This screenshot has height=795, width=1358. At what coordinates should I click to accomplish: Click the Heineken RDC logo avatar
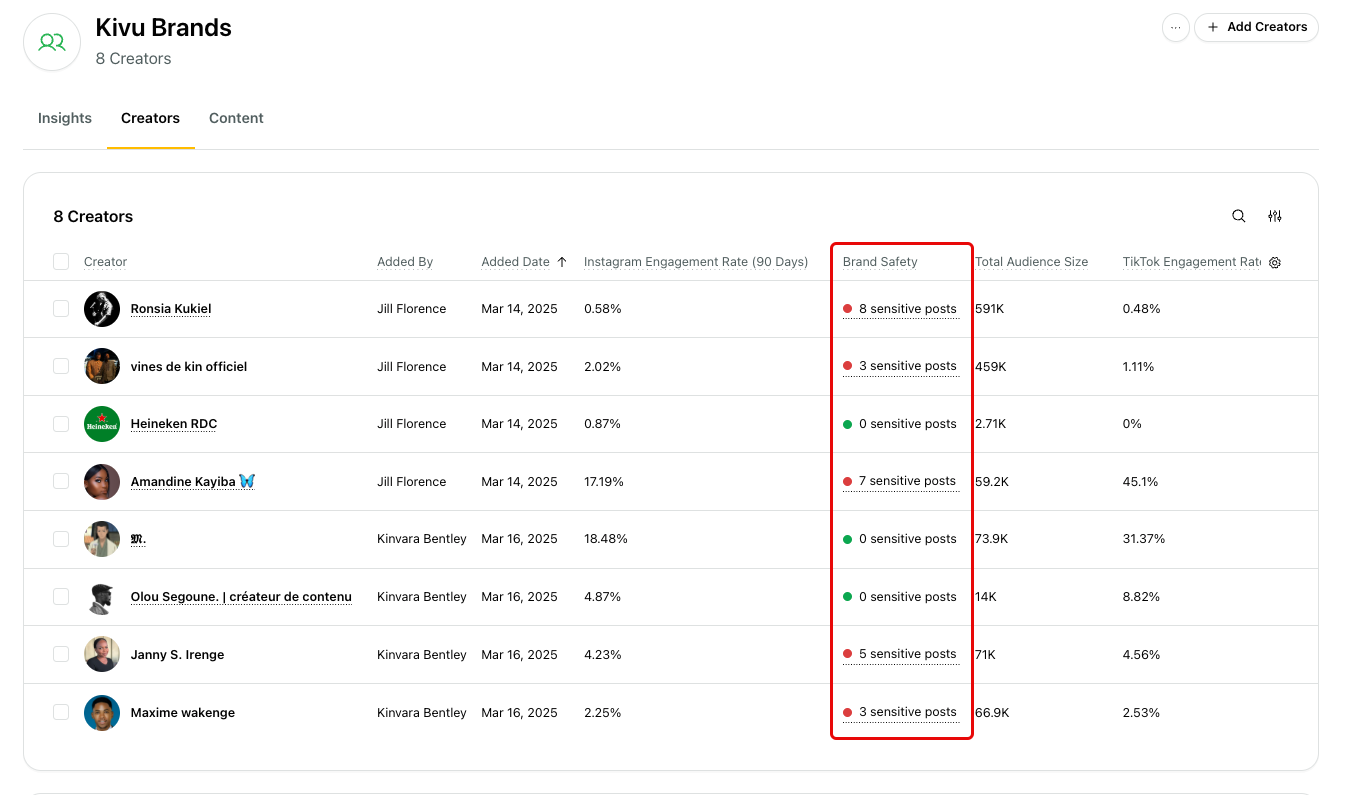click(102, 424)
